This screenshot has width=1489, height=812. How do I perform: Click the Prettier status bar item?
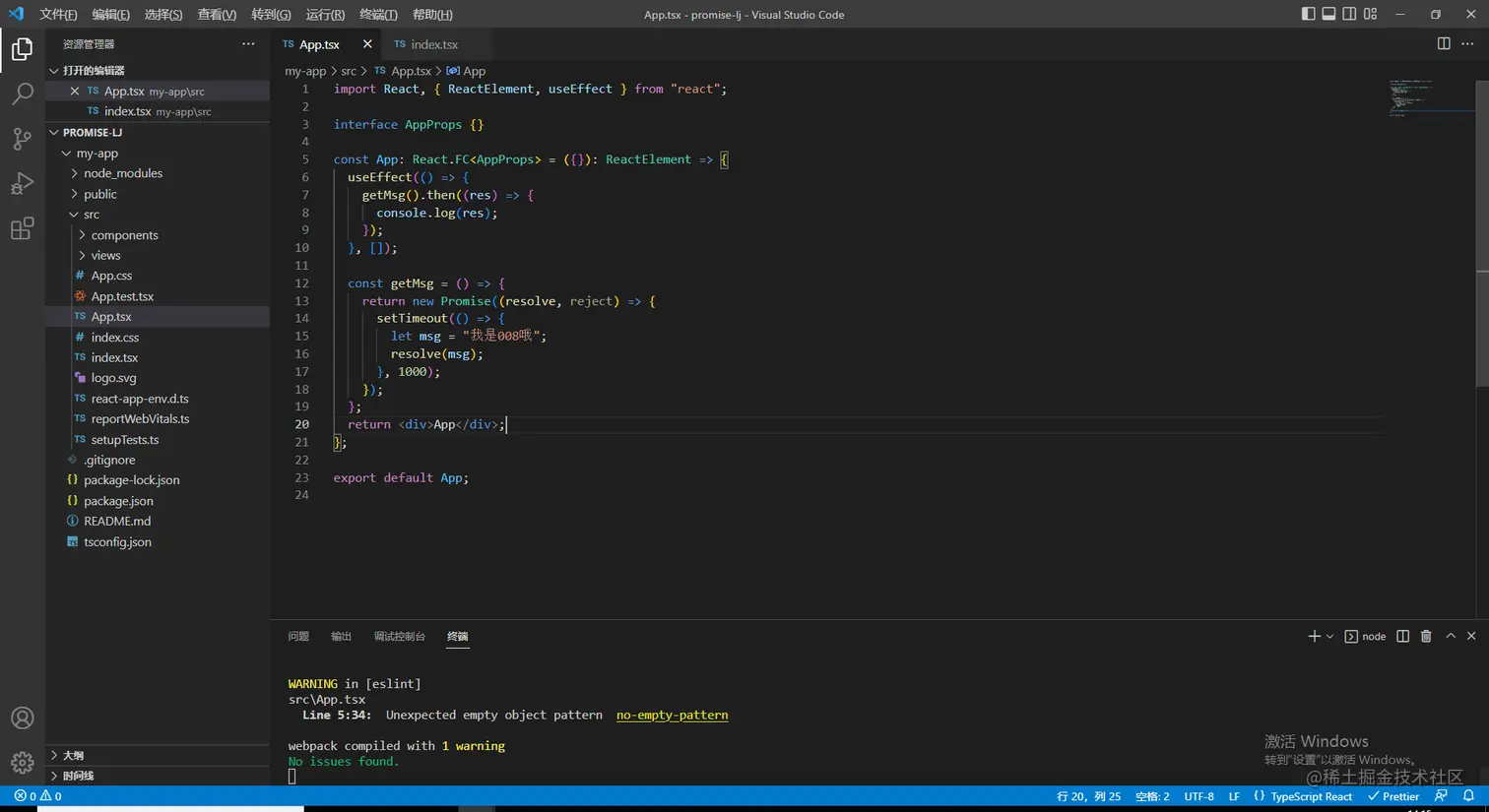tap(1393, 796)
